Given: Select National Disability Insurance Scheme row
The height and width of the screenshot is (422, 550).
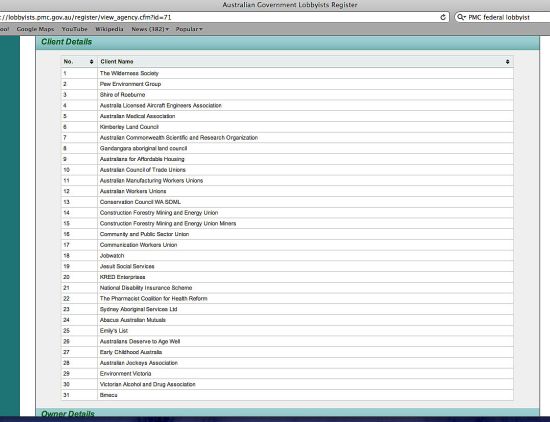Looking at the screenshot, I should [x=287, y=288].
